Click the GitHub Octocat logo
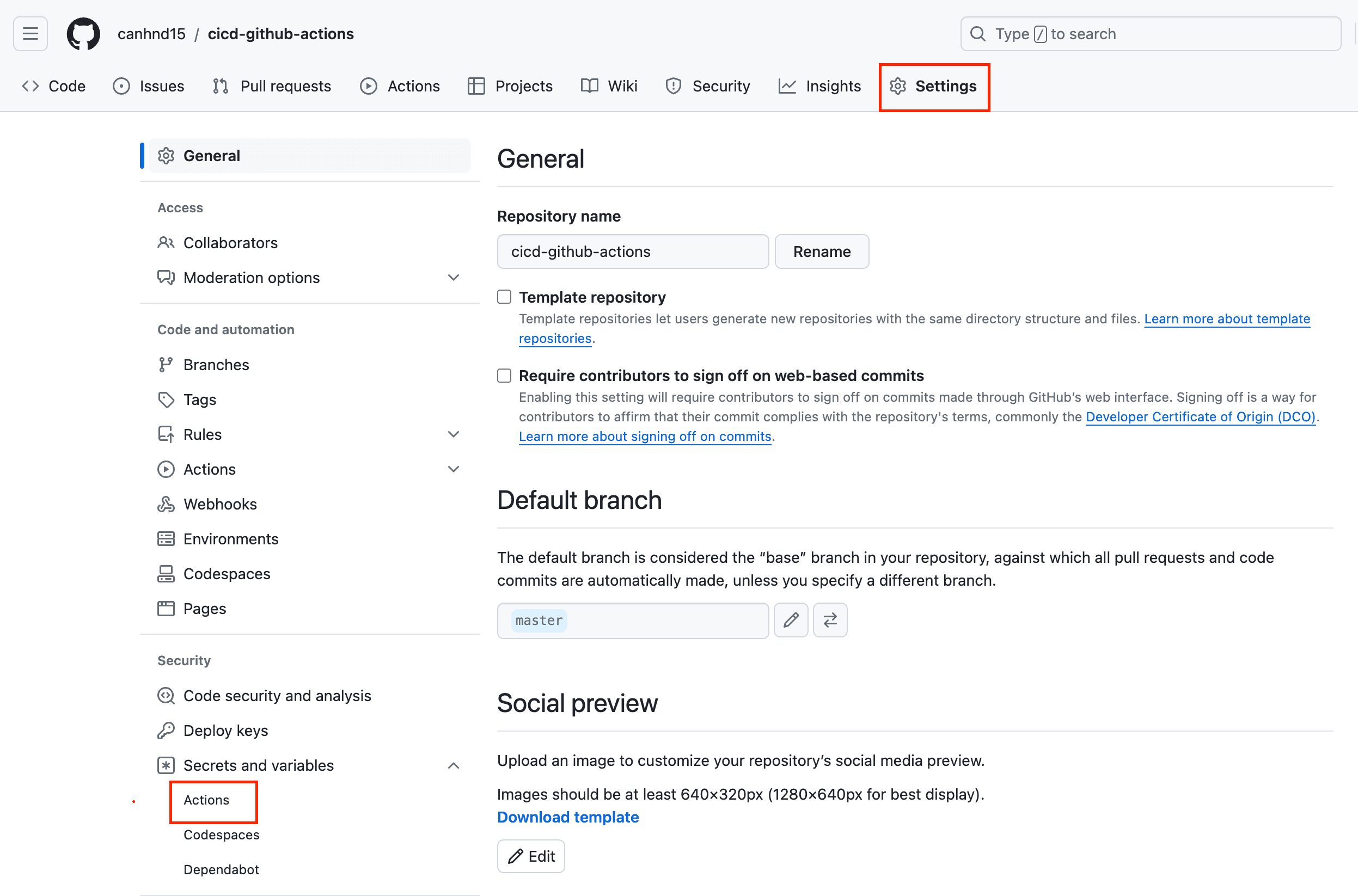 coord(83,34)
